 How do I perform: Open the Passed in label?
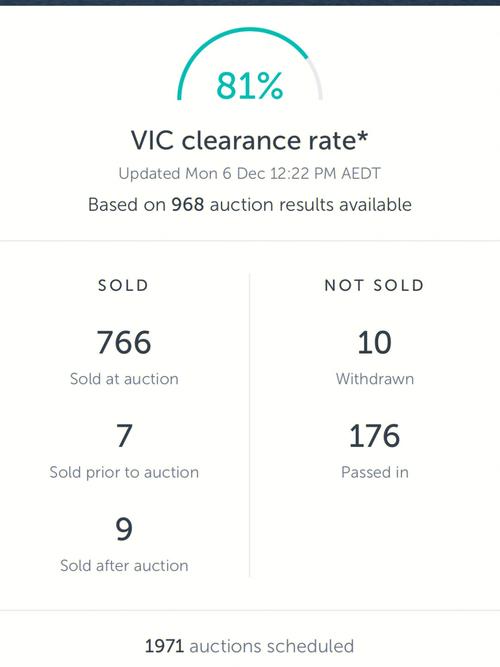point(375,472)
